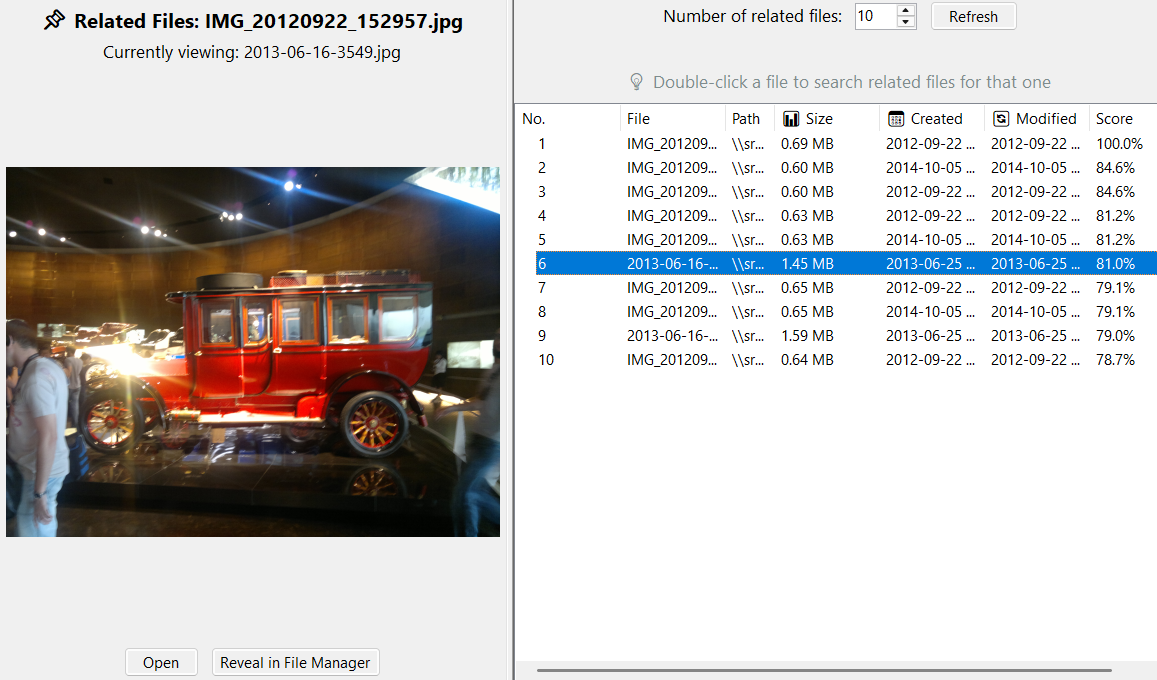Image resolution: width=1157 pixels, height=680 pixels.
Task: Click the lightbulb hint icon
Action: pyautogui.click(x=636, y=82)
